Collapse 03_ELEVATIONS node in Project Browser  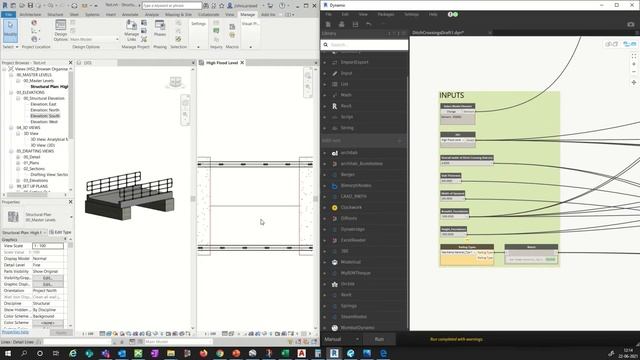point(11,93)
